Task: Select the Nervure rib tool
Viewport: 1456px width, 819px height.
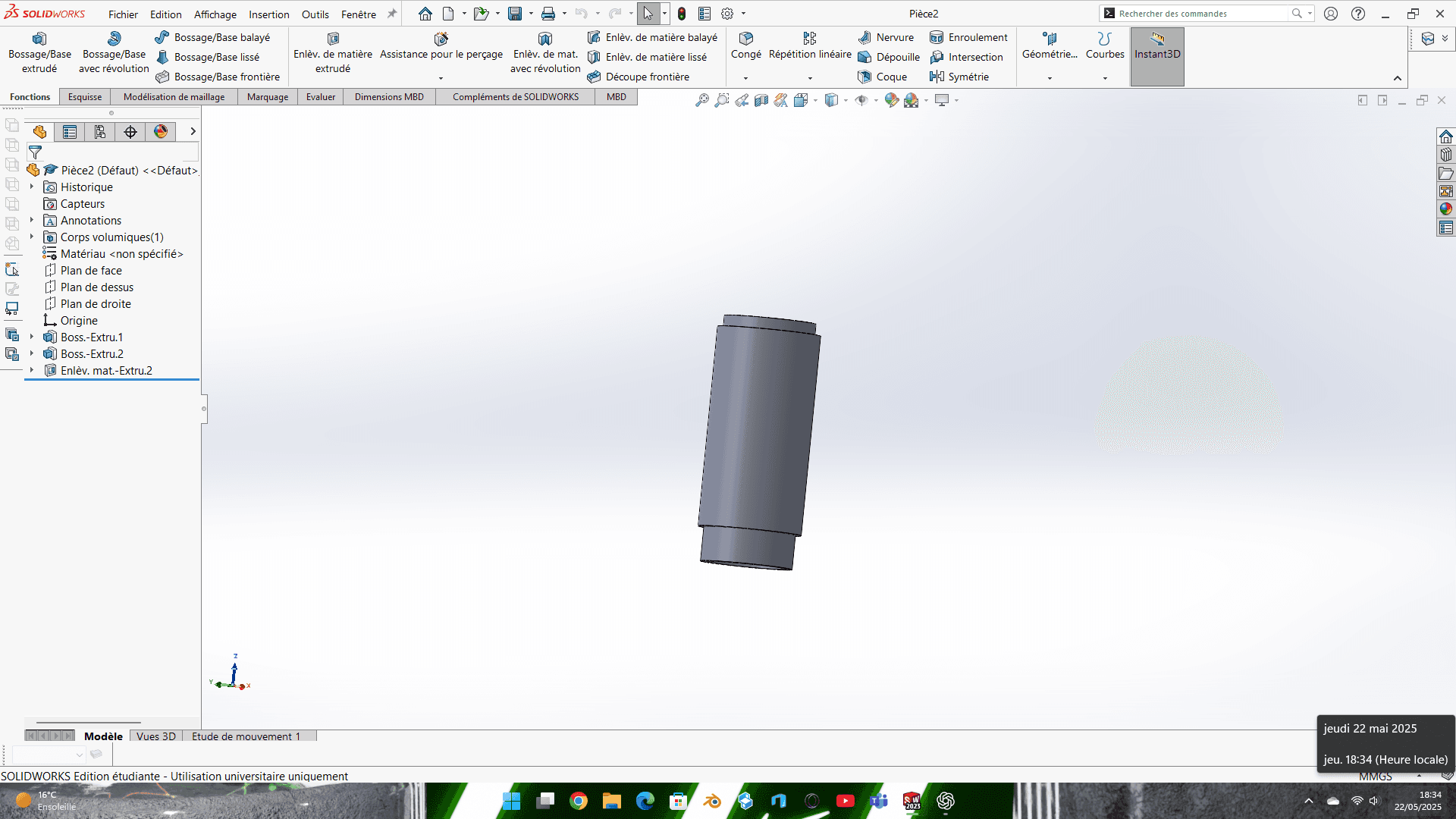Action: (x=886, y=37)
